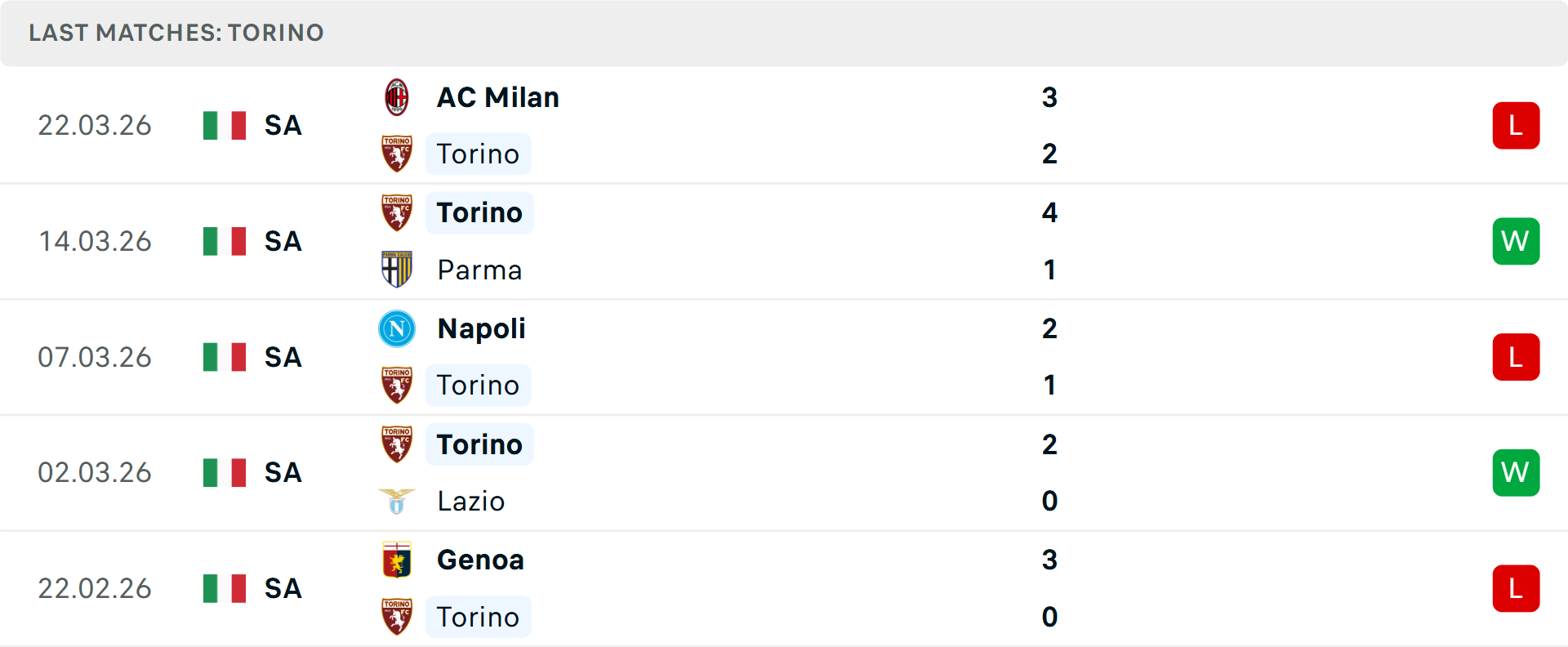
Task: Click Torino crest in the Milan match
Action: [x=397, y=154]
